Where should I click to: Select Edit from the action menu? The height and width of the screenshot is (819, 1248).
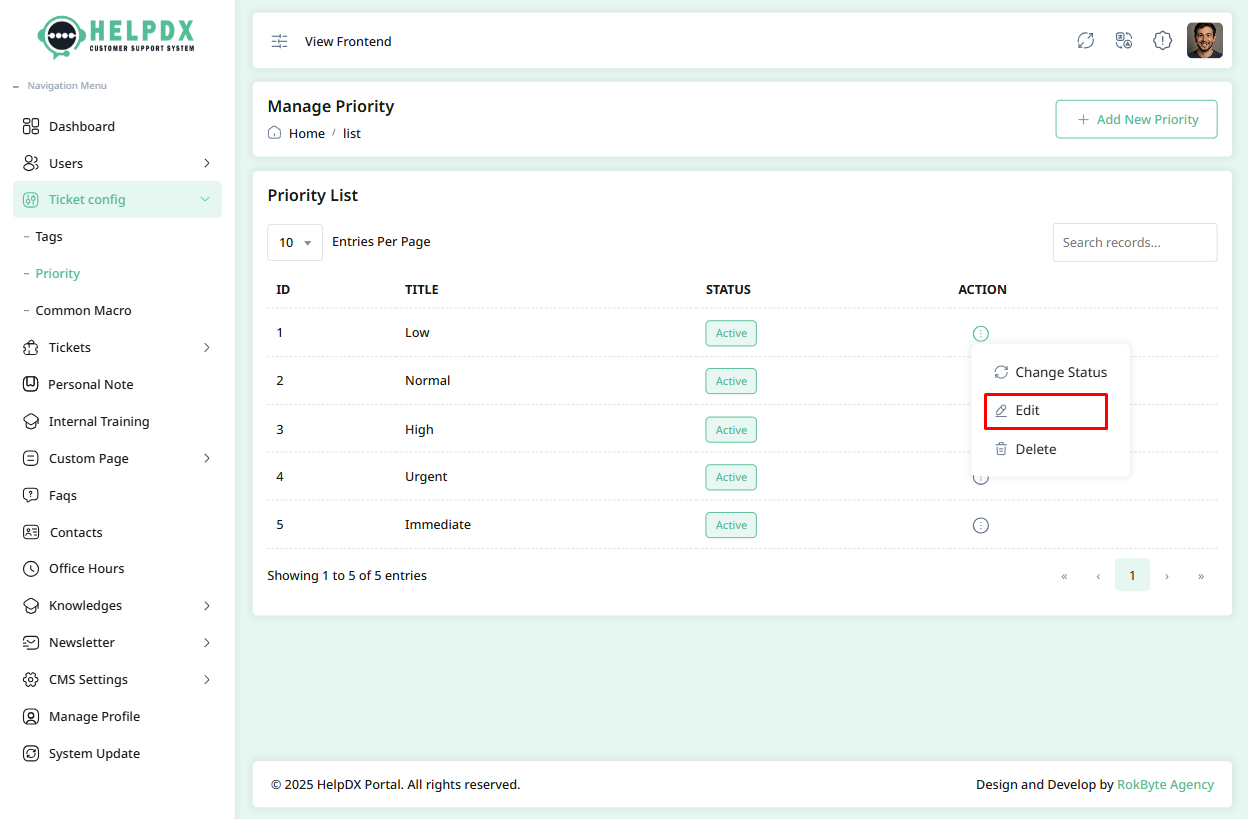[1027, 410]
